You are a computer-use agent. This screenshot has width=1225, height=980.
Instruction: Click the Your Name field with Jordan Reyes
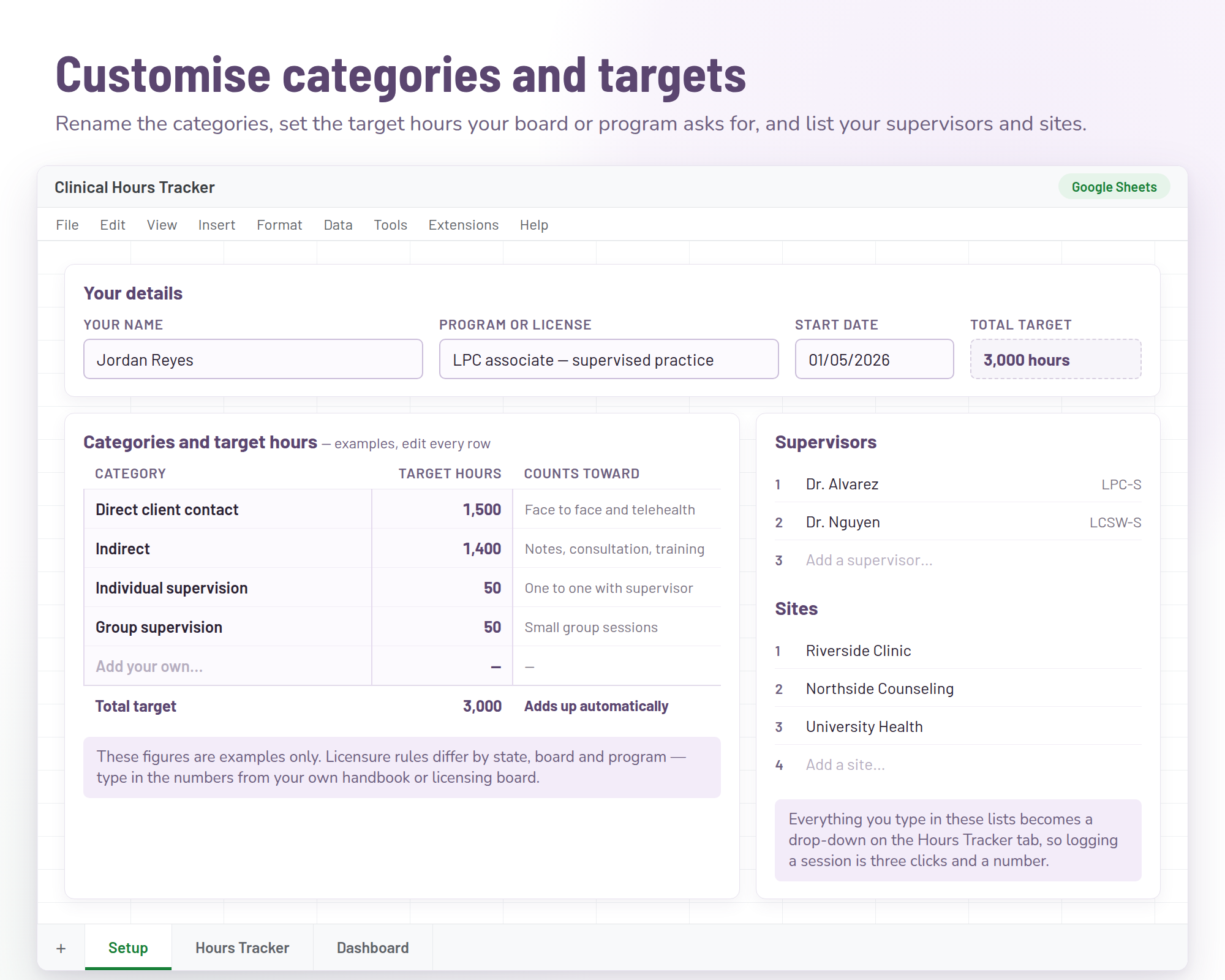(x=253, y=360)
